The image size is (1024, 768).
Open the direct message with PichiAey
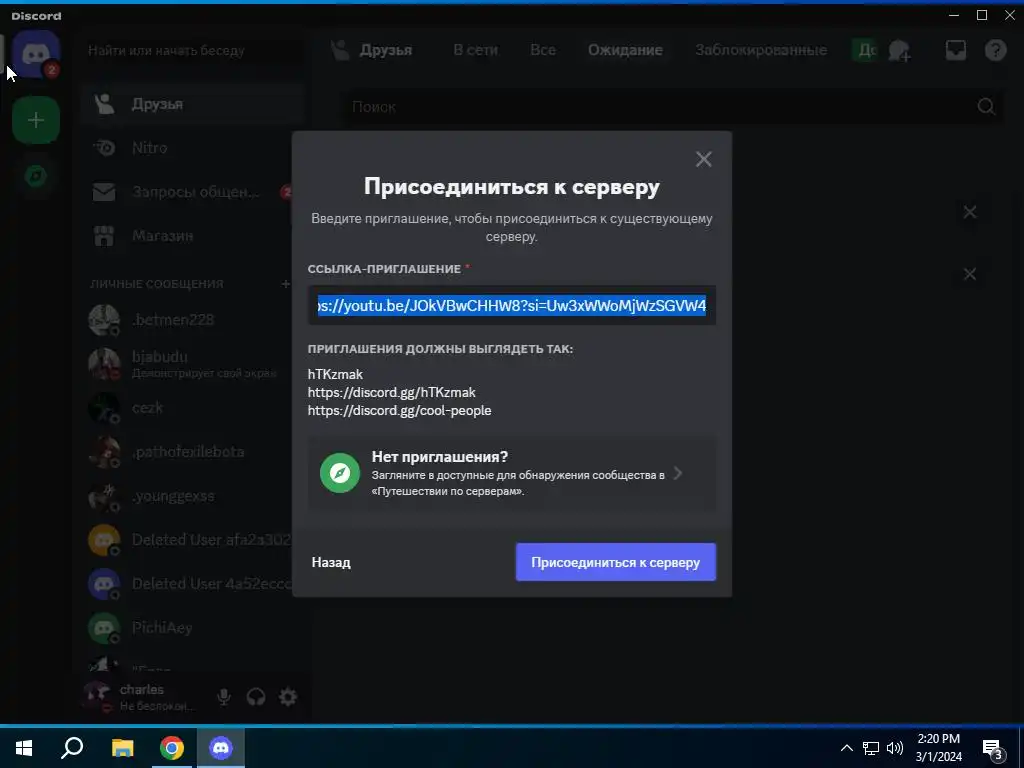click(x=193, y=628)
